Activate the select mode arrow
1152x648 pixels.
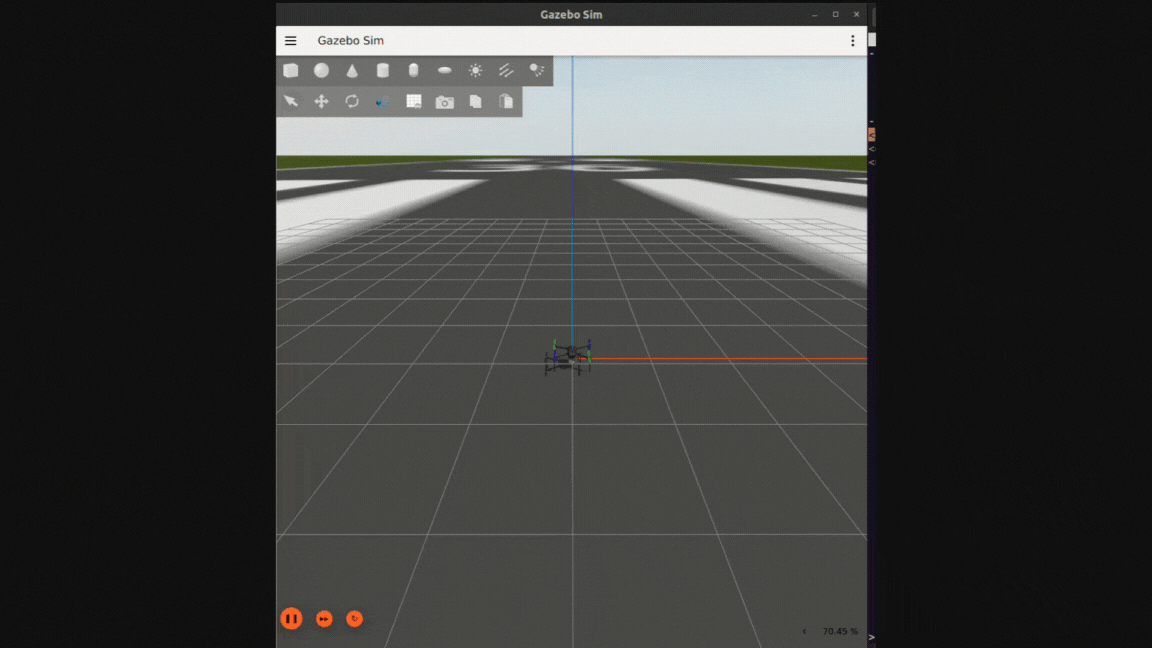pyautogui.click(x=291, y=102)
